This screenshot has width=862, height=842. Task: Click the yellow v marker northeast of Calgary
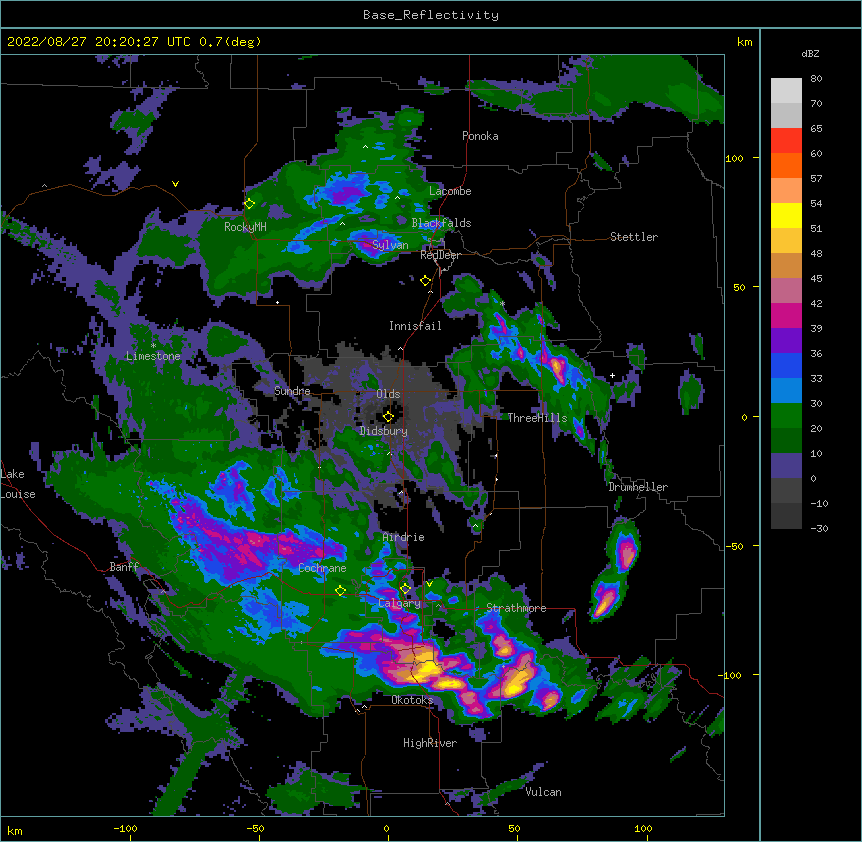pyautogui.click(x=429, y=584)
